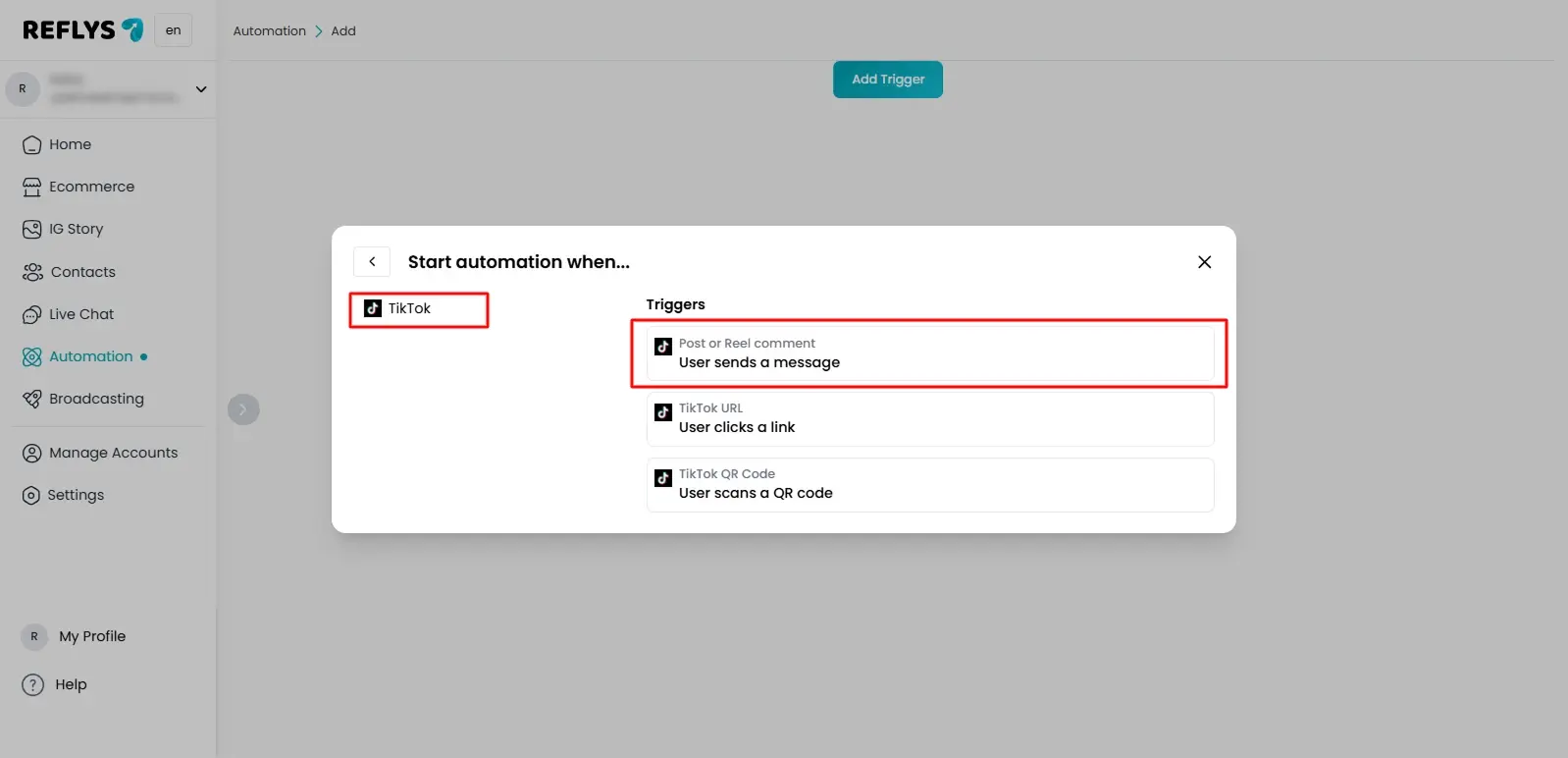This screenshot has height=758, width=1568.
Task: Choose 'User sends a message' trigger
Action: click(929, 353)
